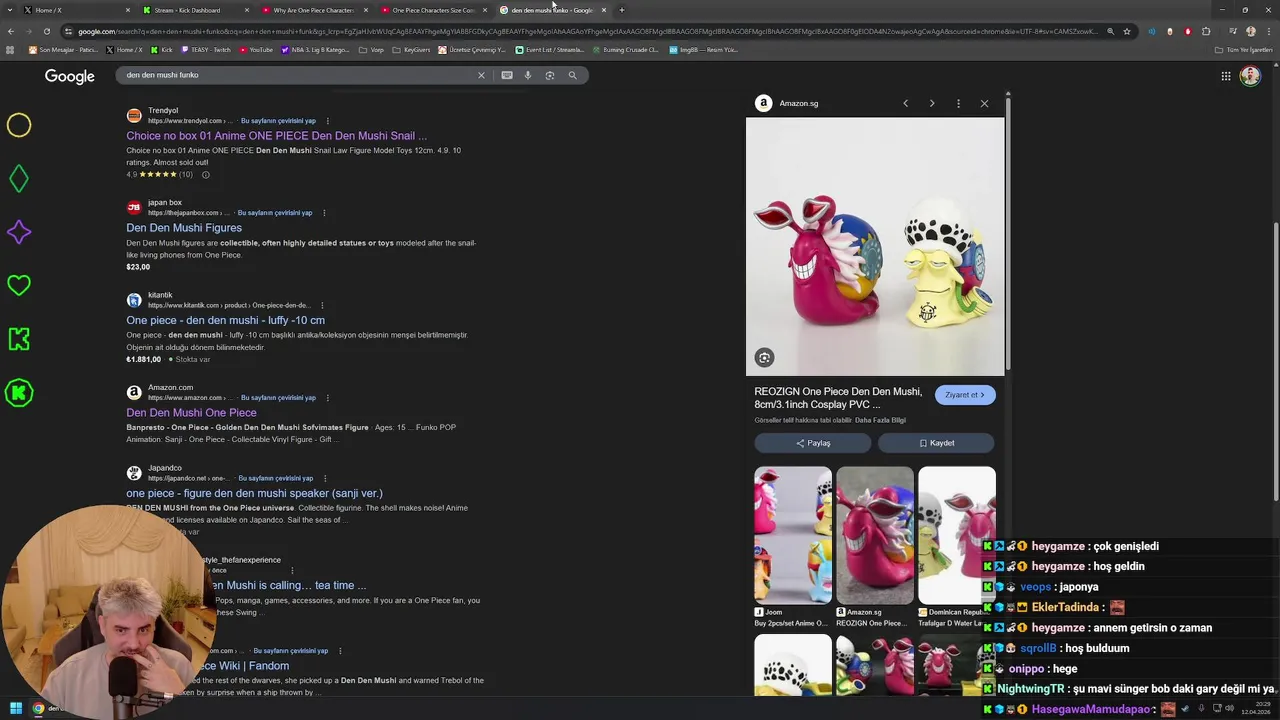Open the Dominican Republic Trafalgar thumbnail

click(957, 535)
